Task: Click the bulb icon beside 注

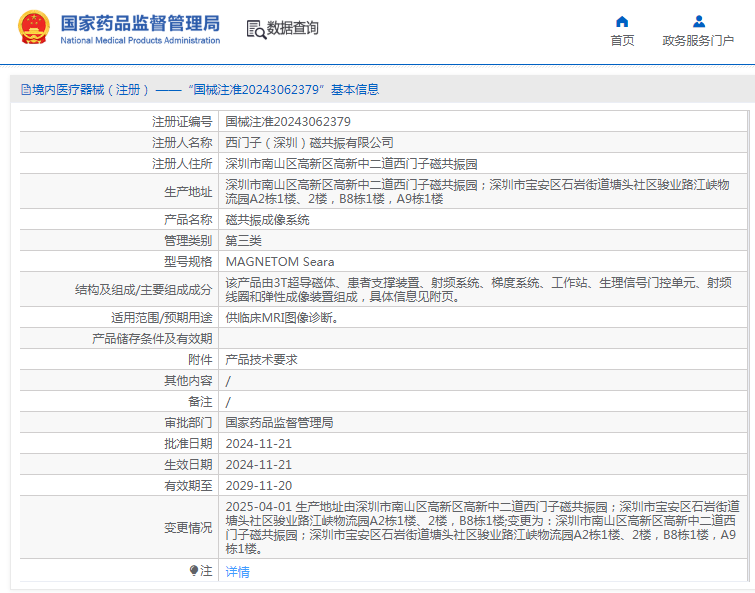Action: [194, 571]
